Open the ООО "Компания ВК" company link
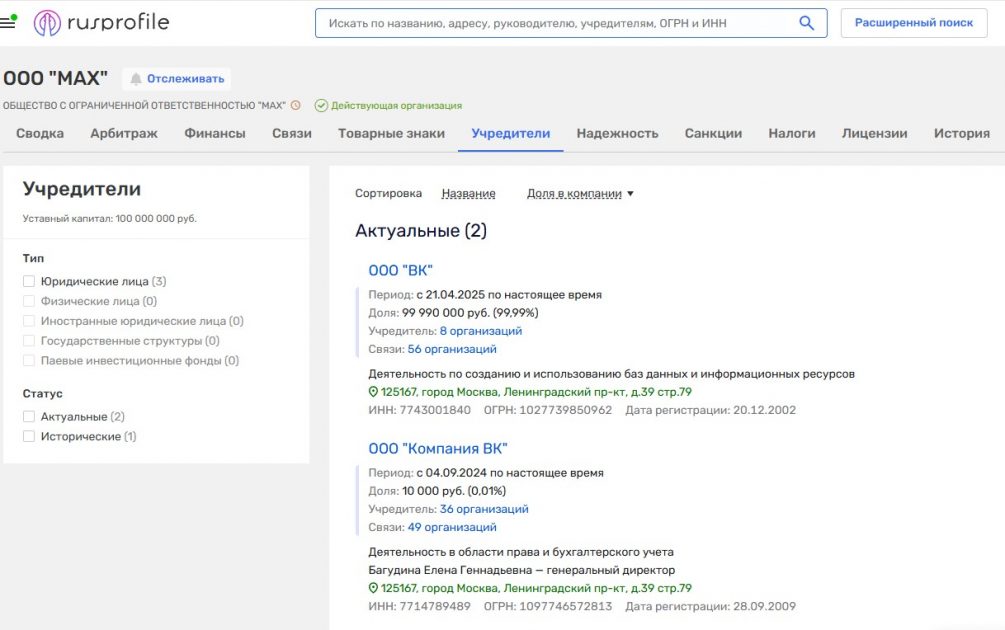1005x630 pixels. [438, 448]
